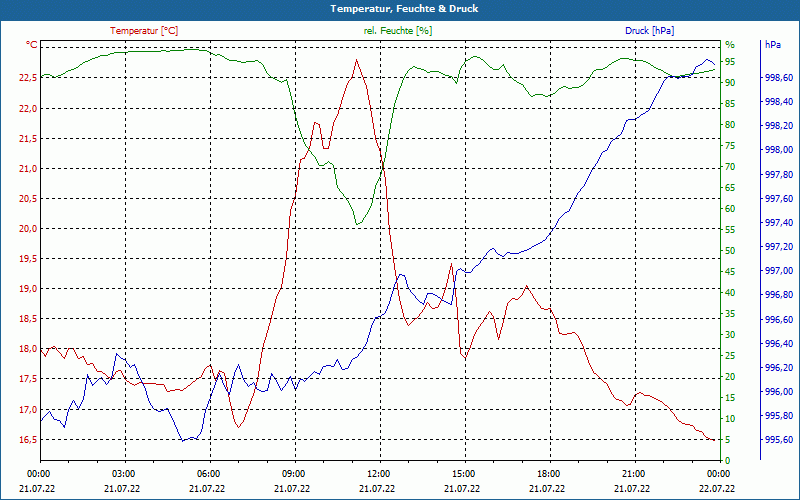
Task: Click the 18,5 temperature axis tick
Action: point(28,319)
